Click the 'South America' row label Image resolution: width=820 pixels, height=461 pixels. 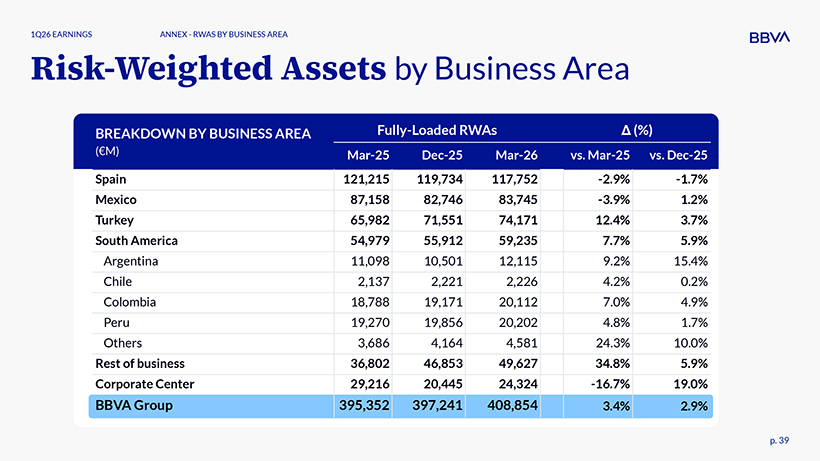click(x=136, y=240)
